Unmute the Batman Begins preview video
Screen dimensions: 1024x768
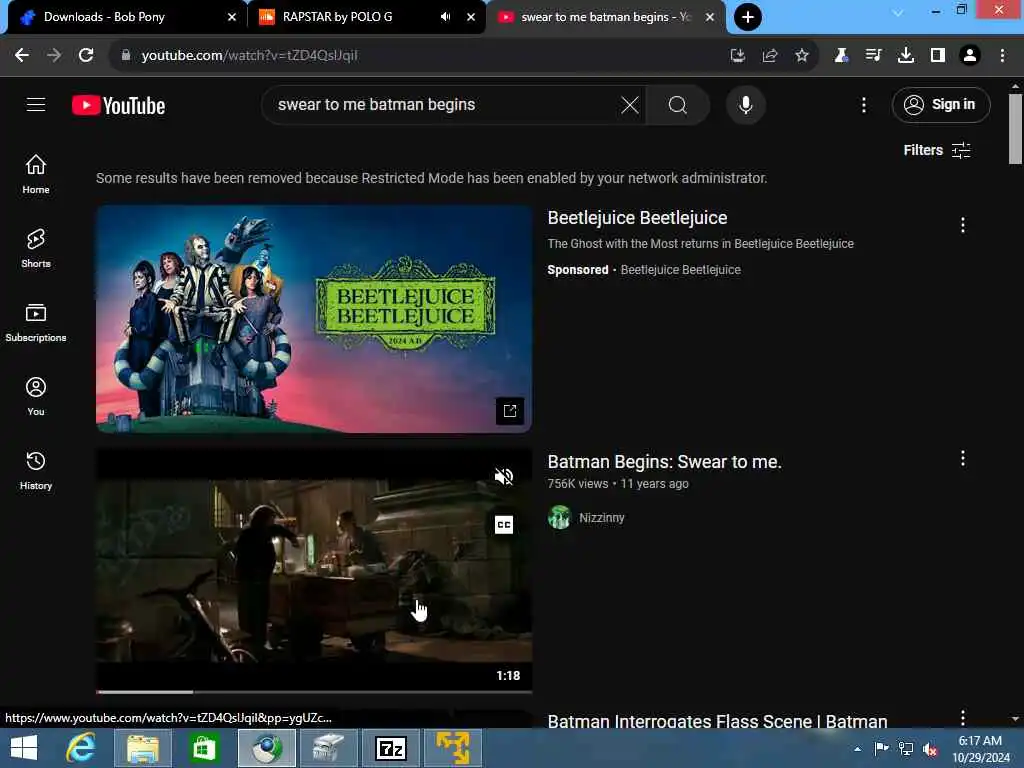point(504,477)
